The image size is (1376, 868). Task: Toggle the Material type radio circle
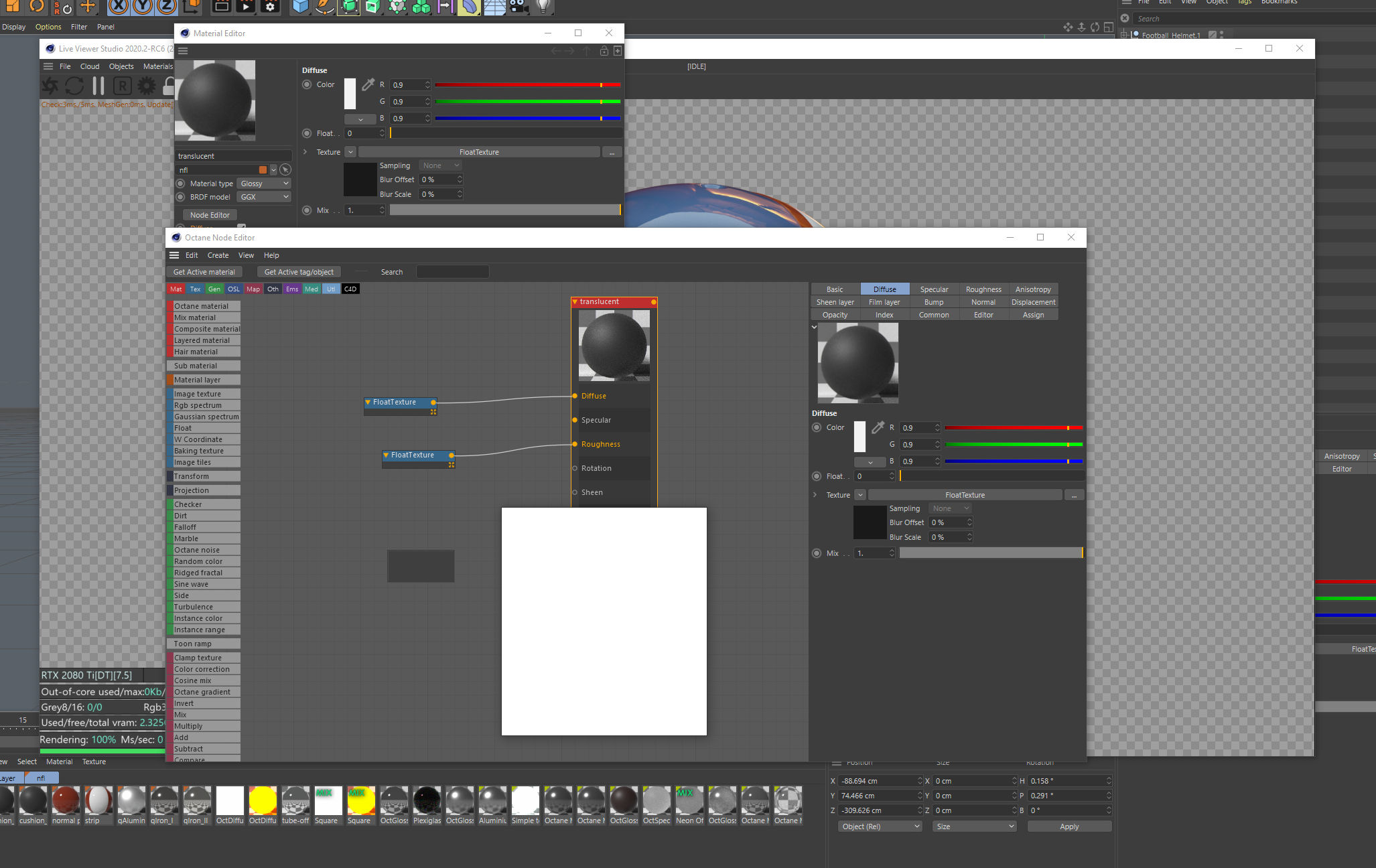pyautogui.click(x=180, y=184)
